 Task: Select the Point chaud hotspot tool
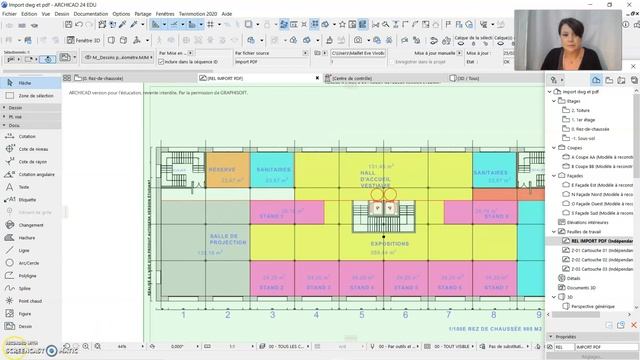(x=31, y=301)
